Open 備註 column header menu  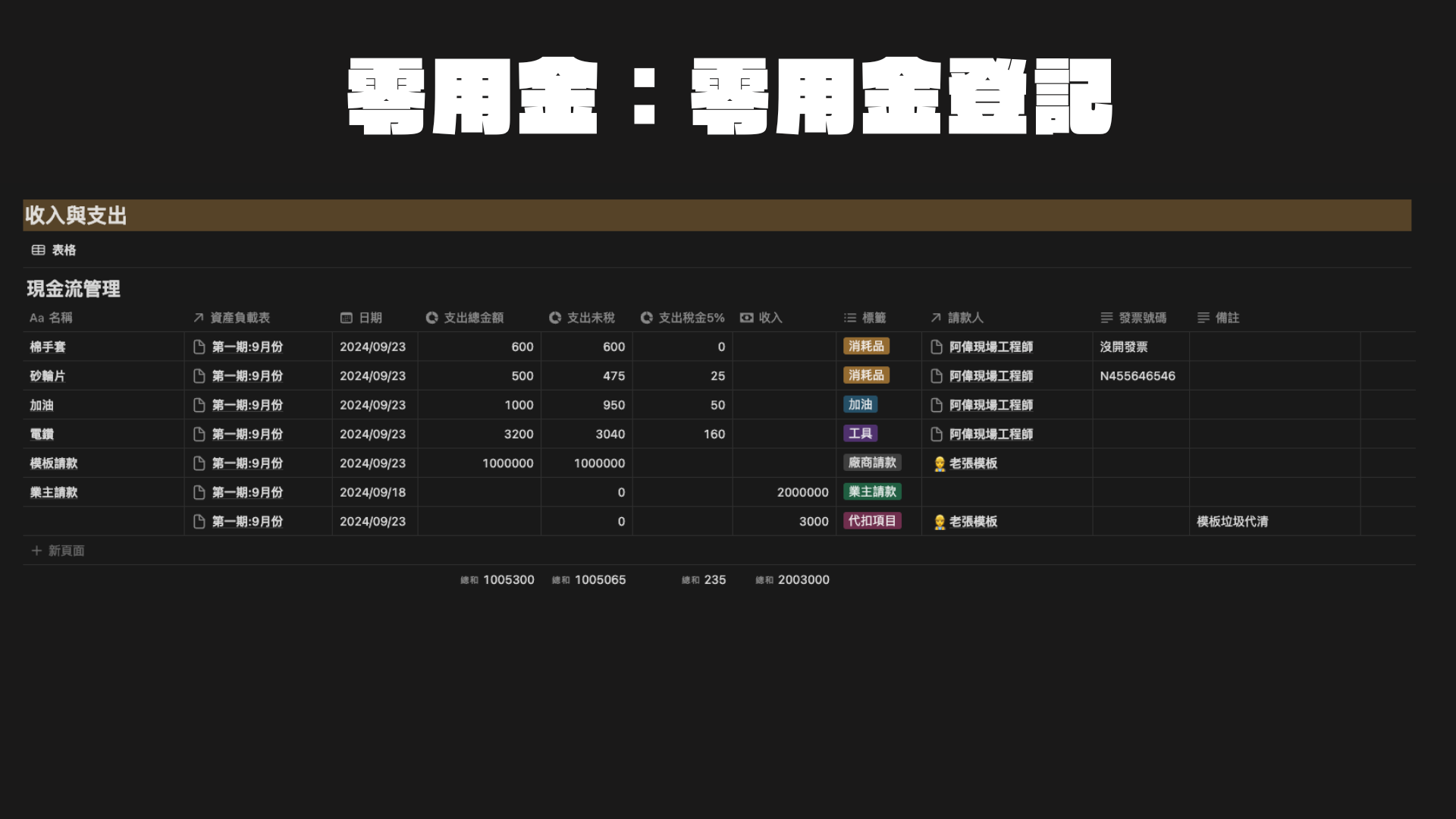coord(1226,318)
